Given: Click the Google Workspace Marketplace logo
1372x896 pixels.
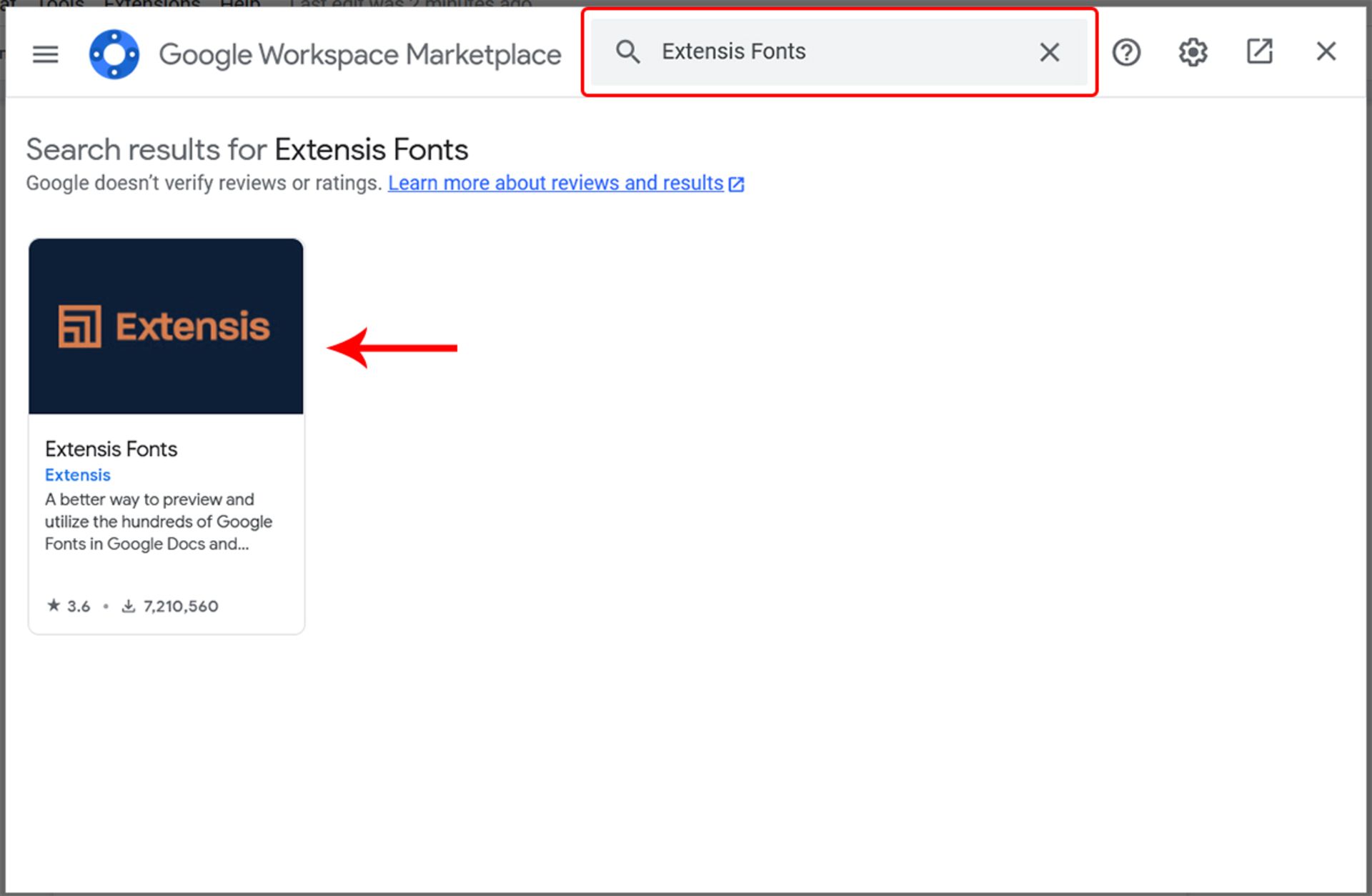Looking at the screenshot, I should (114, 54).
